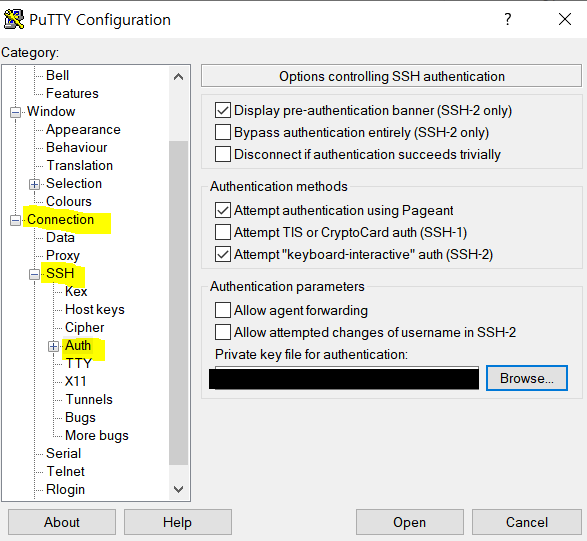
Task: Open the Browse dialog for private key
Action: (527, 378)
